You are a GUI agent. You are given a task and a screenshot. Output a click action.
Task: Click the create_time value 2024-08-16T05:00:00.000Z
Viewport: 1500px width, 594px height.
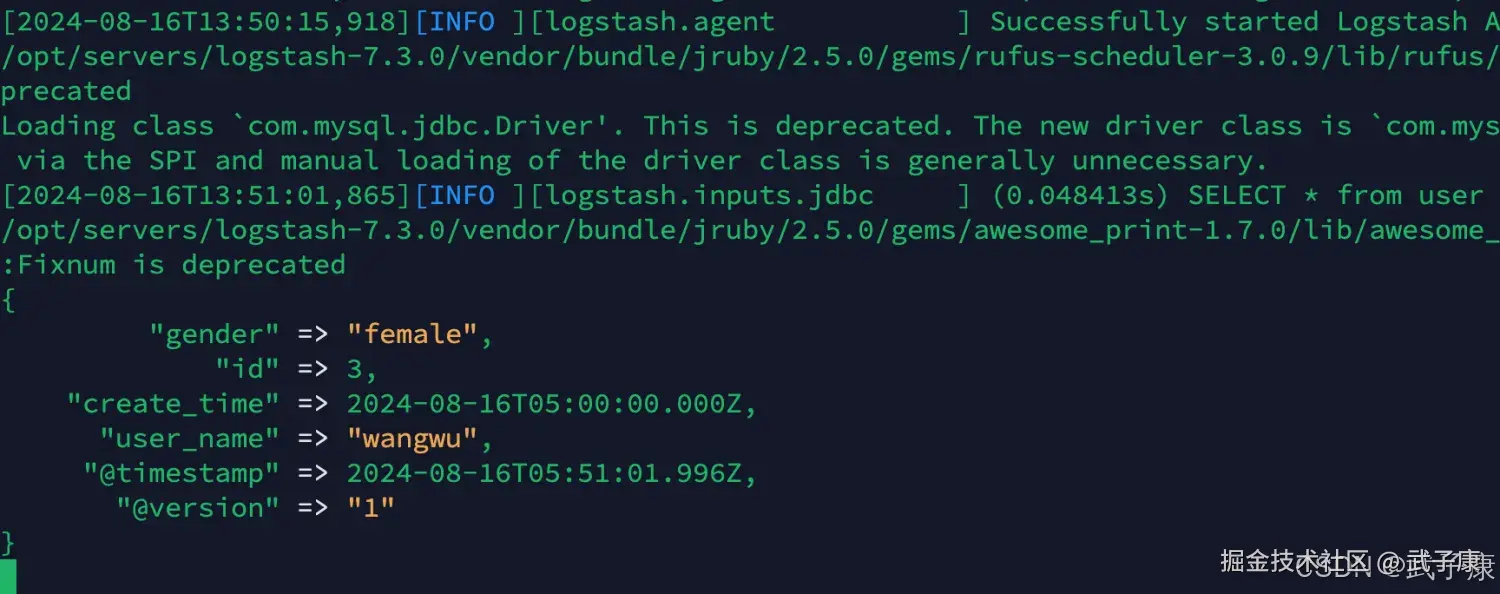(544, 404)
